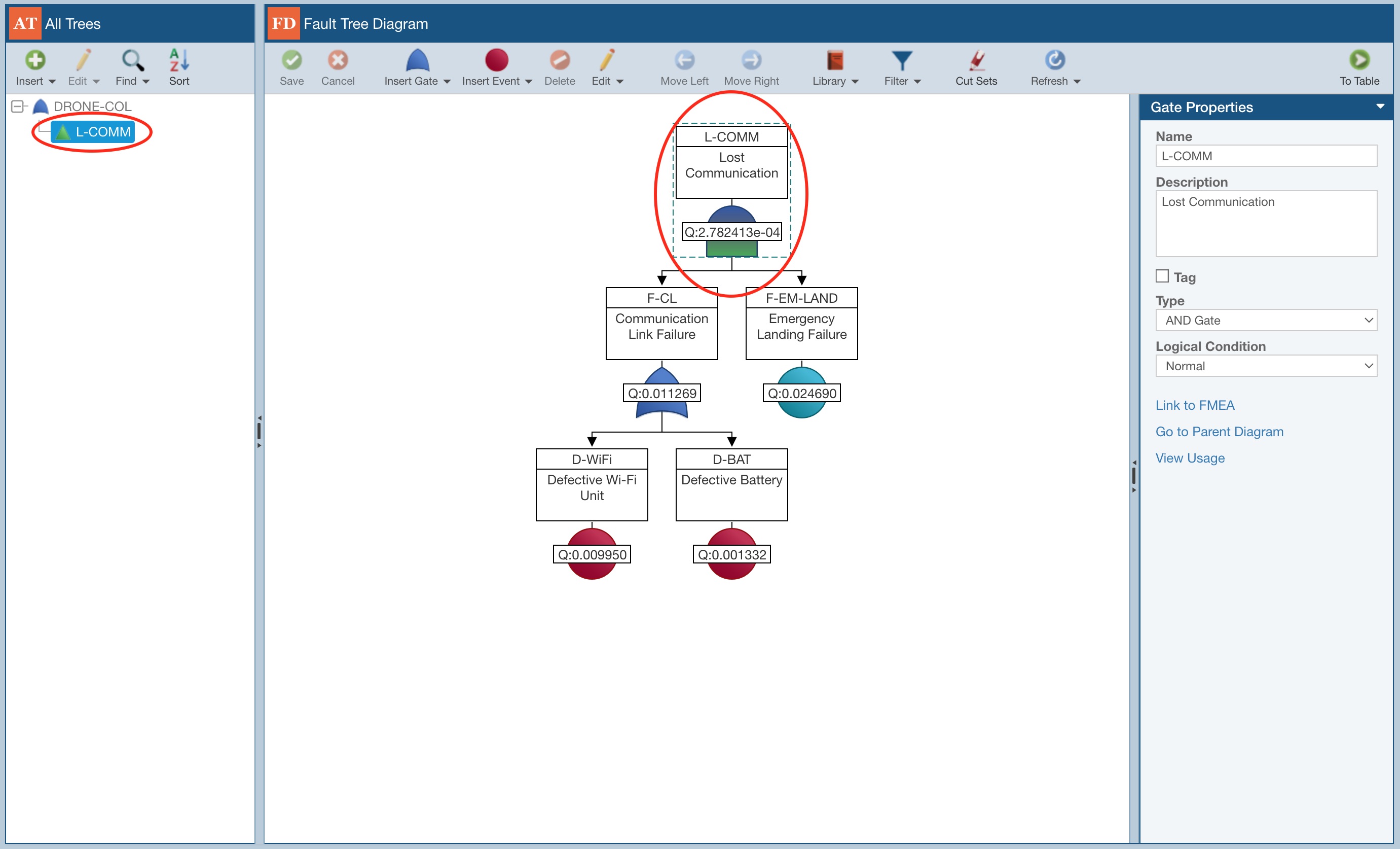Viewport: 1400px width, 849px height.
Task: Click Go to Parent Diagram link
Action: pos(1219,432)
